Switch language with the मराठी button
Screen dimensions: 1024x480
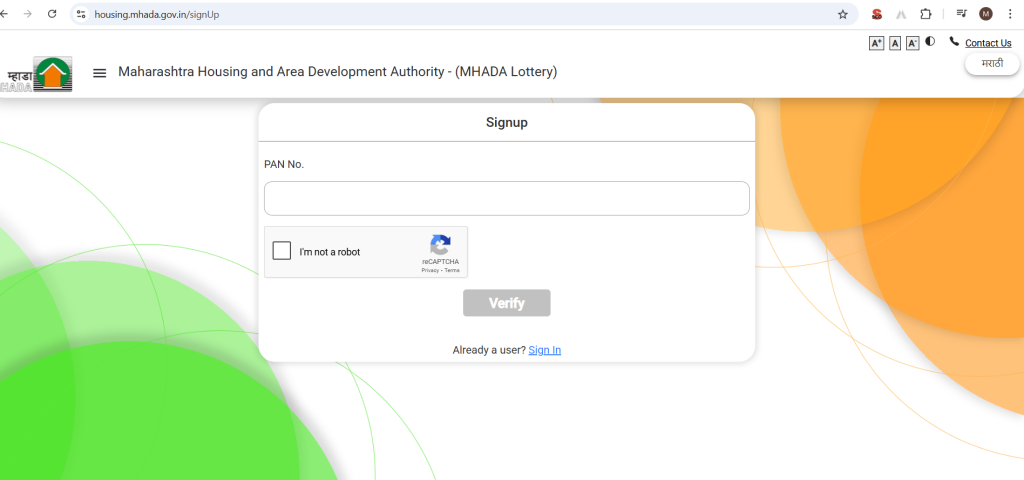coord(992,64)
